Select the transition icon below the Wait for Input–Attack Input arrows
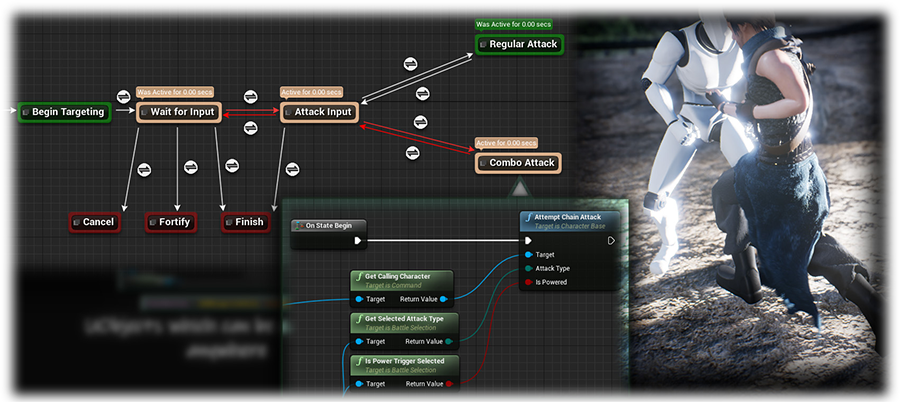 250,128
